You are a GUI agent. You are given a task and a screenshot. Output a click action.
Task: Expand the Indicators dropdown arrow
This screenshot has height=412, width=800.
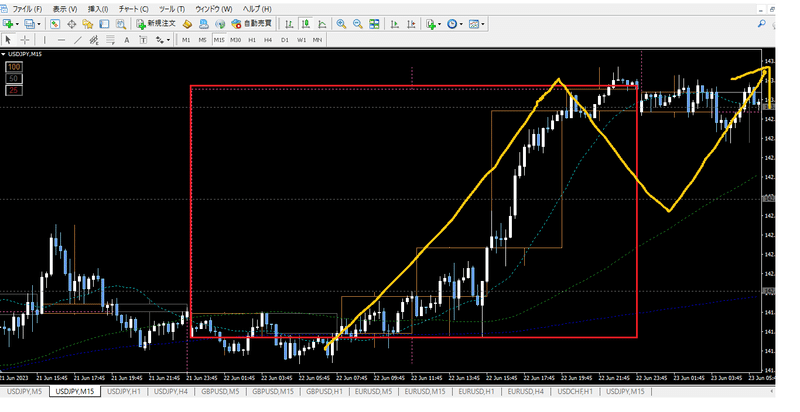(440, 24)
